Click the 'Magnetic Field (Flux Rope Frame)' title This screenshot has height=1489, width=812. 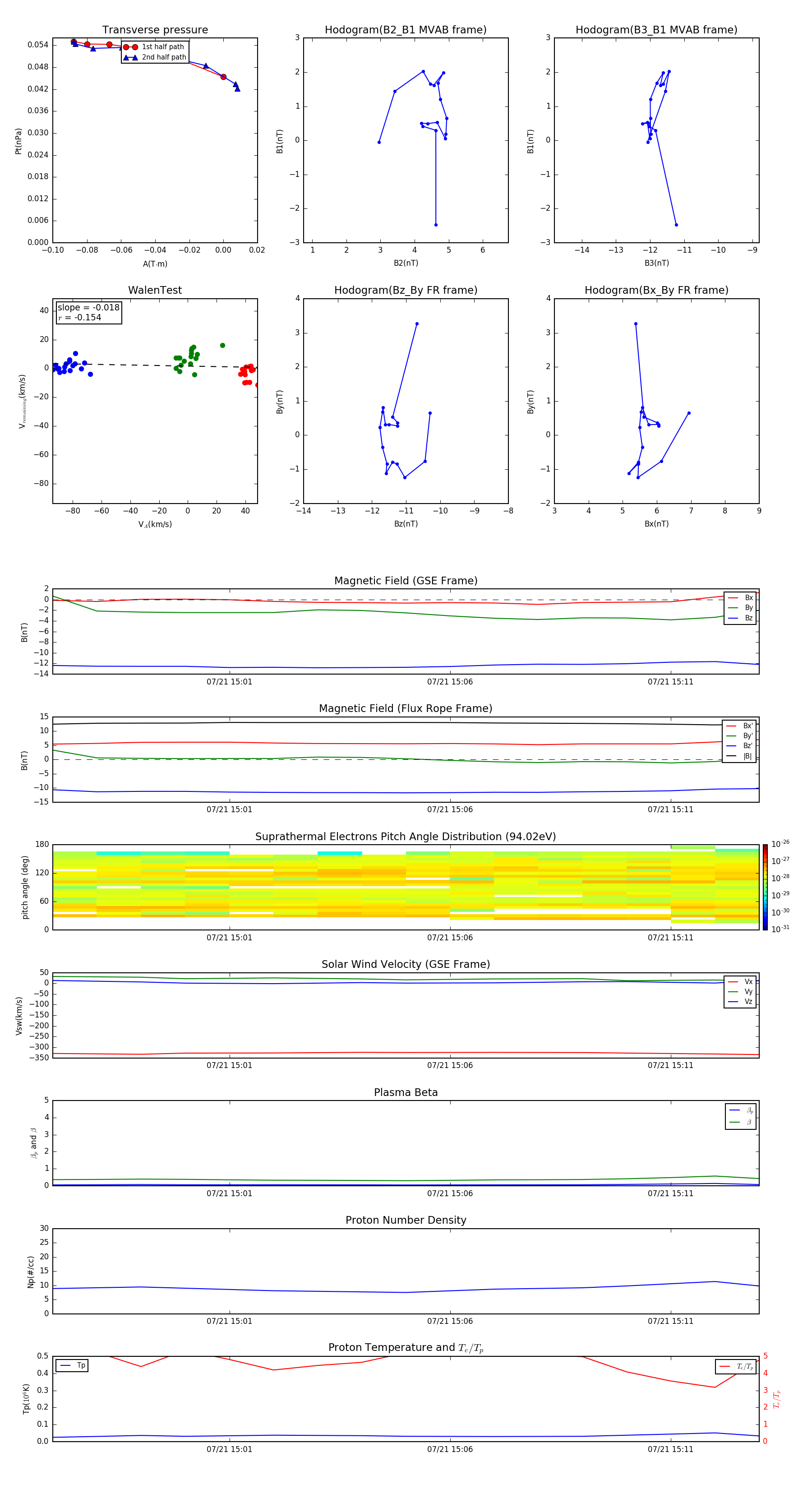pos(406,709)
